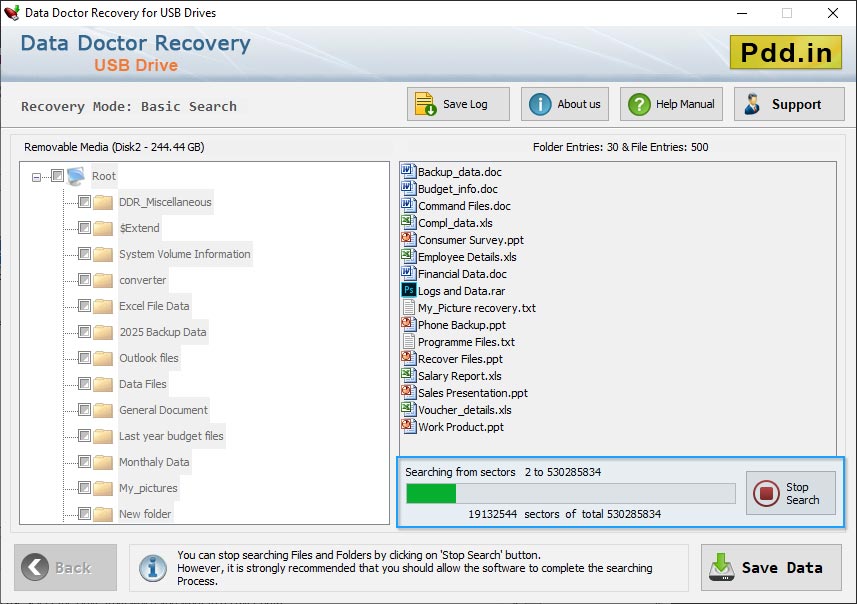The image size is (857, 604).
Task: Click the Save Data button label
Action: point(782,568)
